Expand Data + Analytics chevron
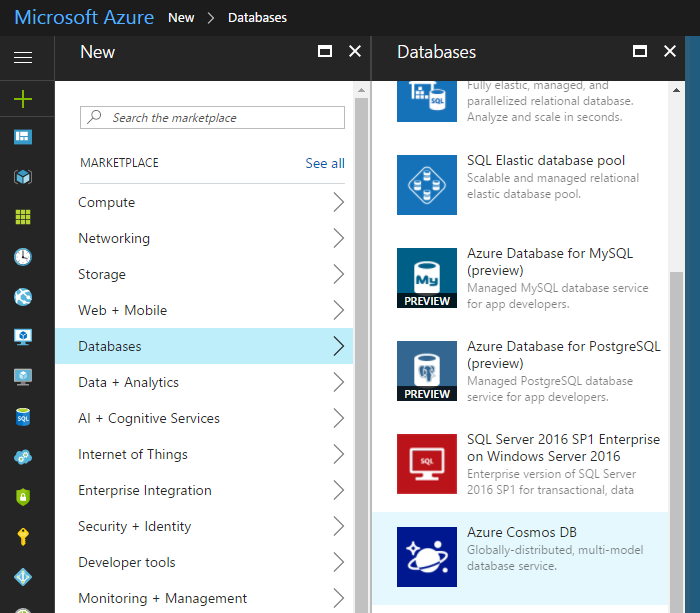This screenshot has width=700, height=613. tap(339, 382)
